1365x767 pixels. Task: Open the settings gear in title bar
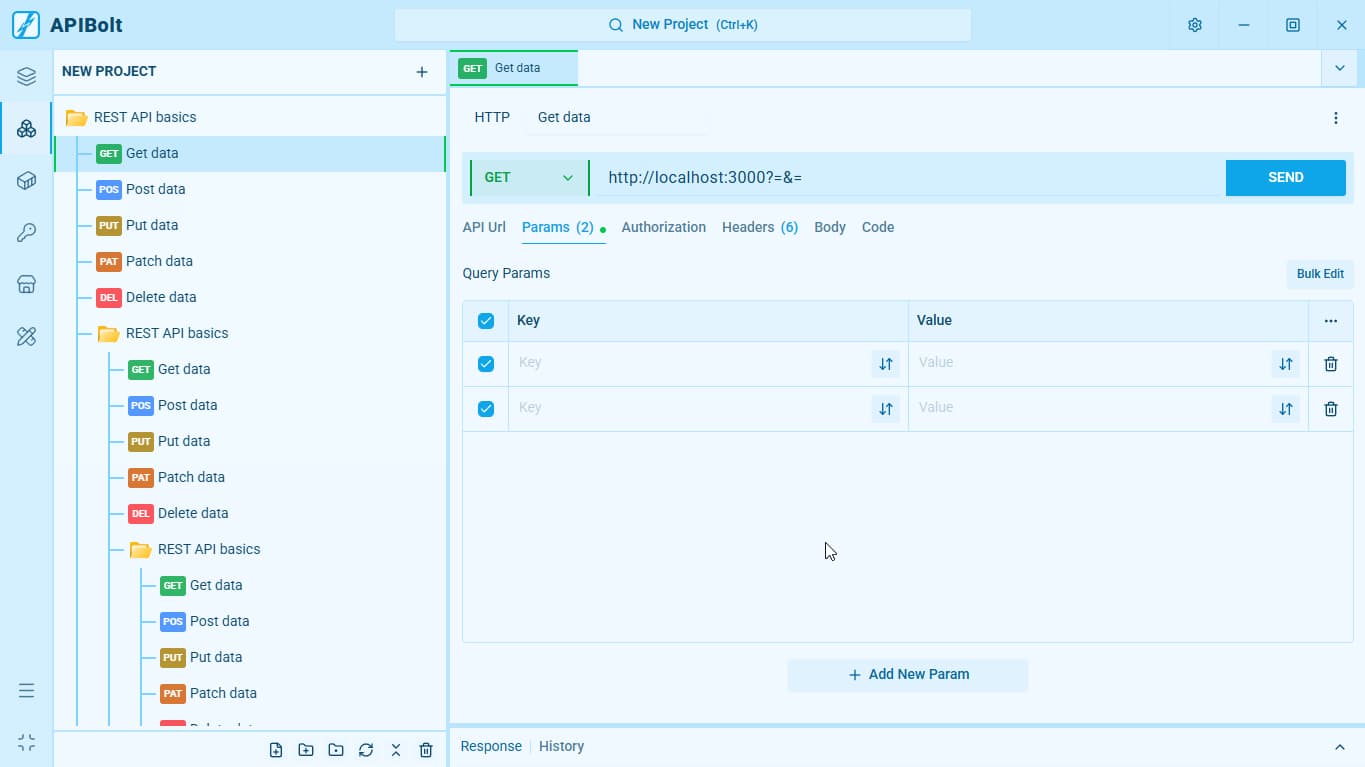pyautogui.click(x=1194, y=25)
